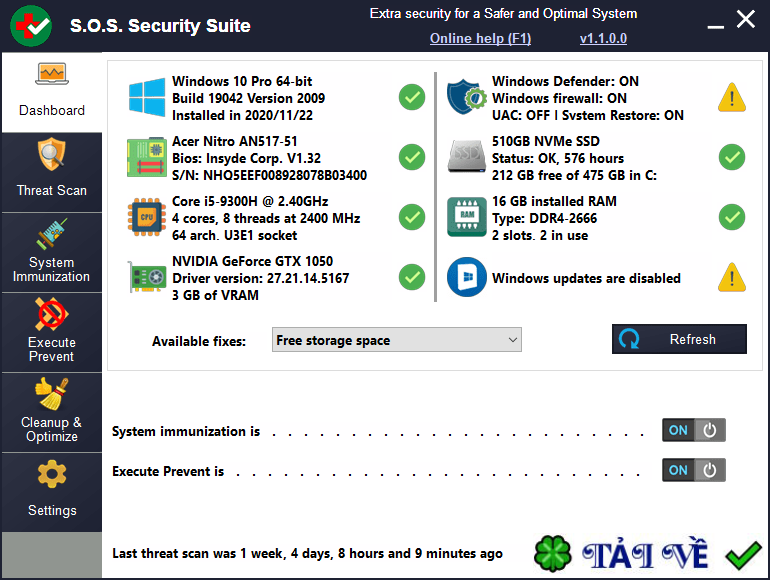The width and height of the screenshot is (770, 580).
Task: Click the Windows Defender shield icon
Action: pyautogui.click(x=466, y=97)
